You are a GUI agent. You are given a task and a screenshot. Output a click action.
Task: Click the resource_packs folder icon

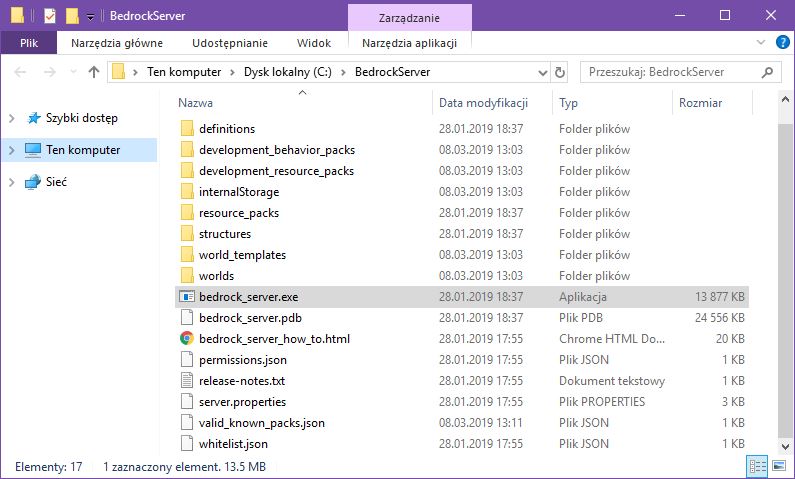click(x=187, y=213)
